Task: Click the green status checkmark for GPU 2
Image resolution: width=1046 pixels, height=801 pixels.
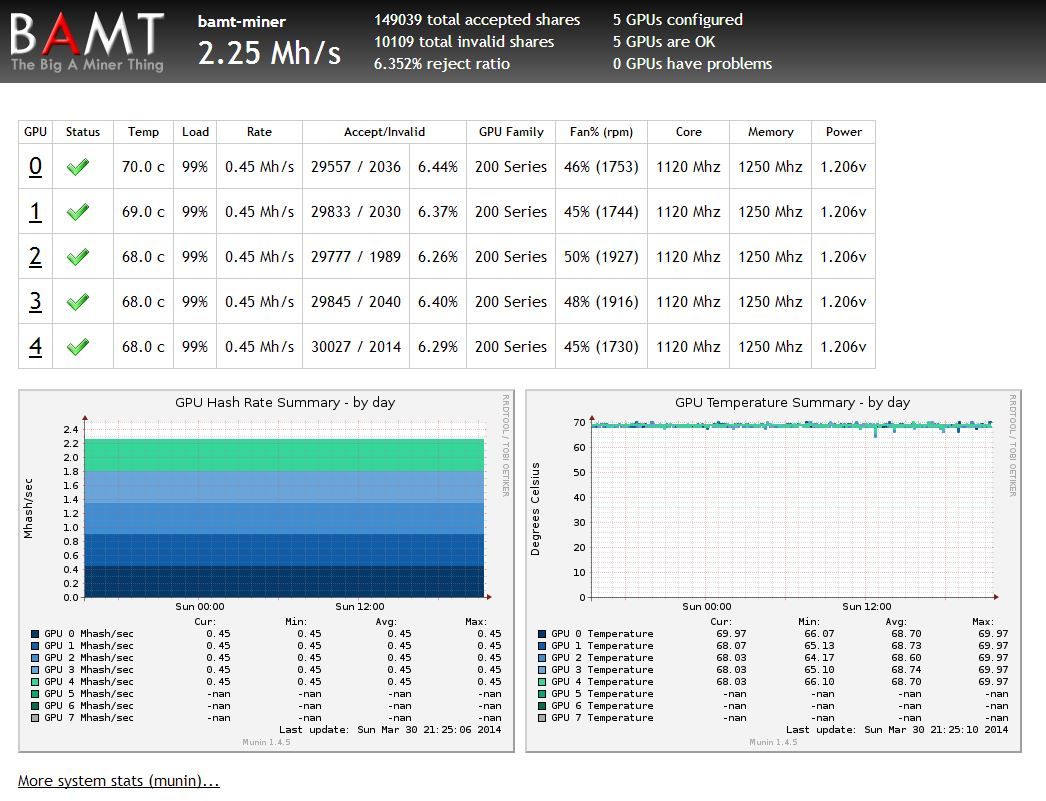Action: (83, 256)
